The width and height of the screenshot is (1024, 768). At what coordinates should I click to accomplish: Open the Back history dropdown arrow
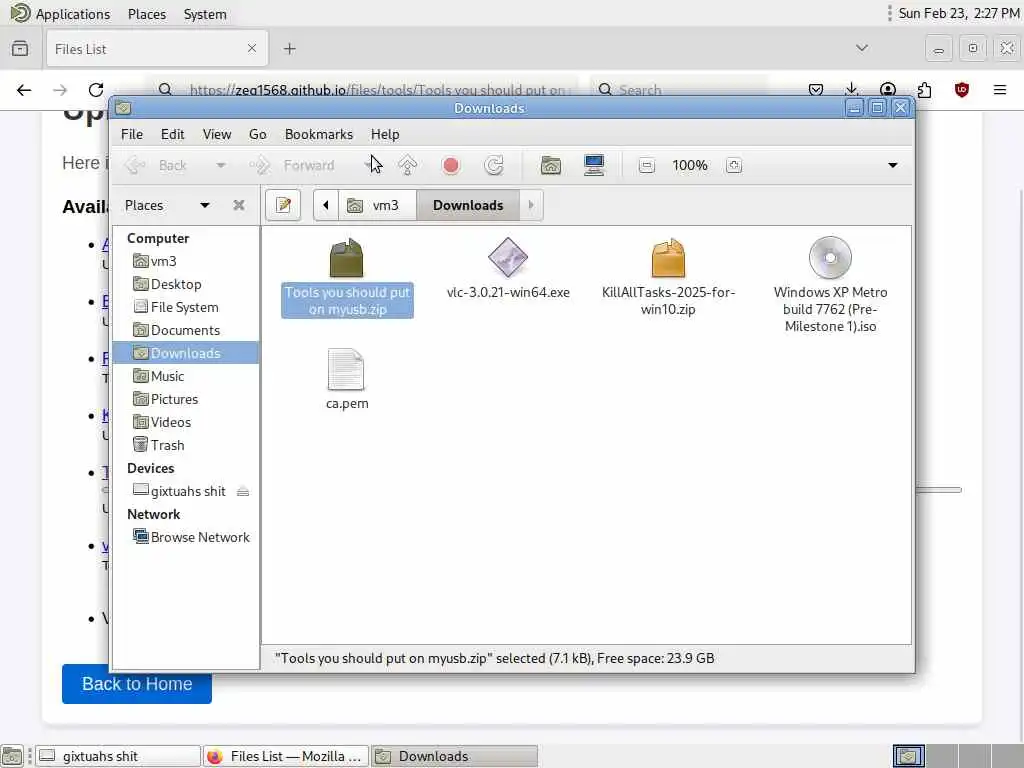(x=221, y=165)
